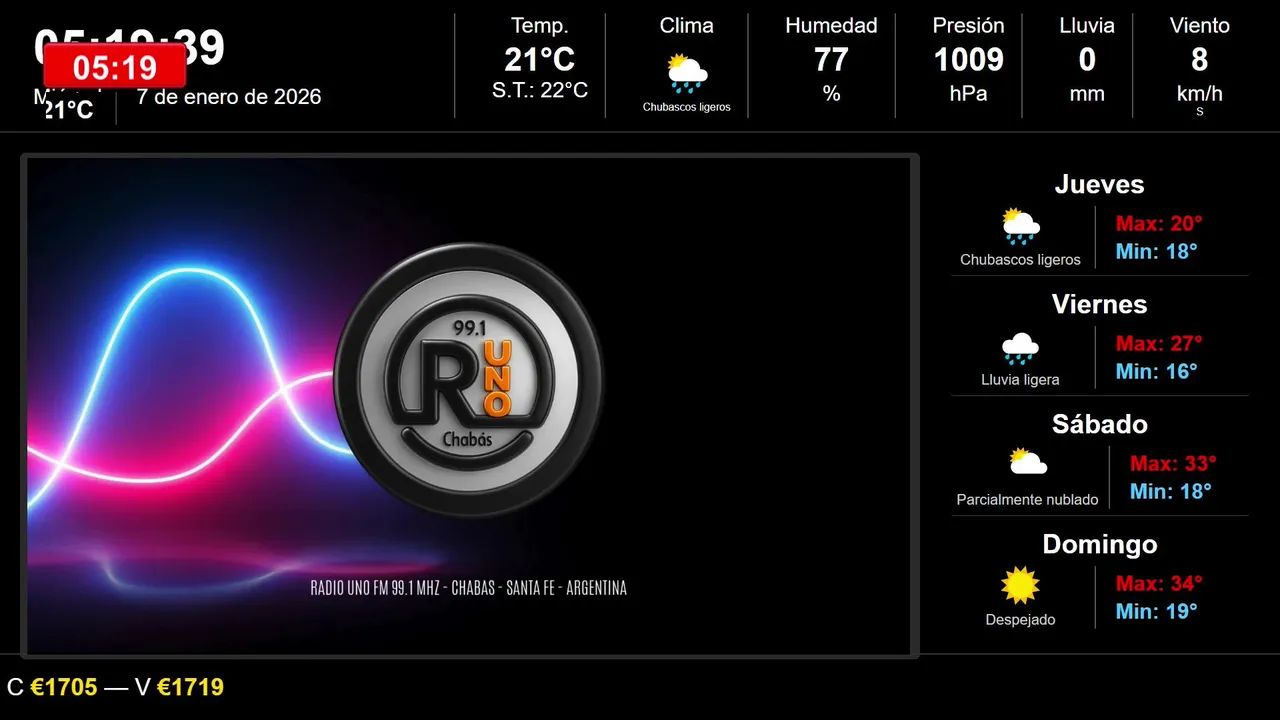Click the small '21°C' under the clock

point(69,111)
